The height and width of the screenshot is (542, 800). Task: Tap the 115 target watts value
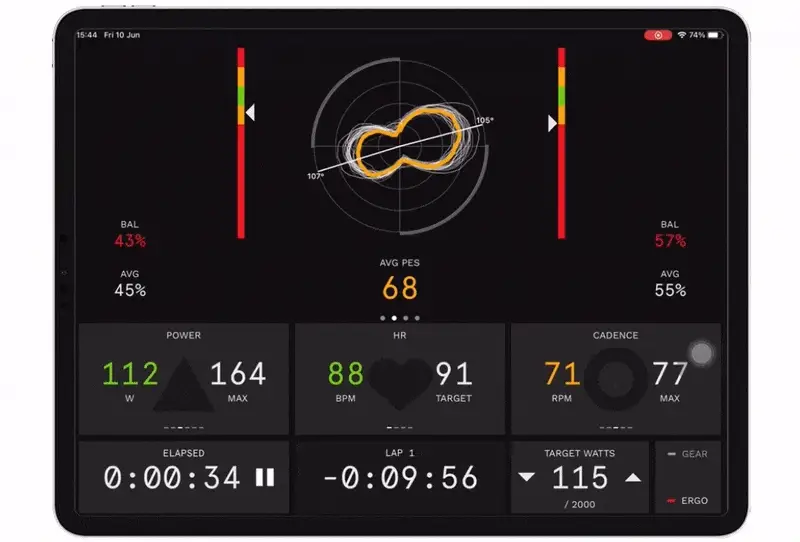pos(580,478)
